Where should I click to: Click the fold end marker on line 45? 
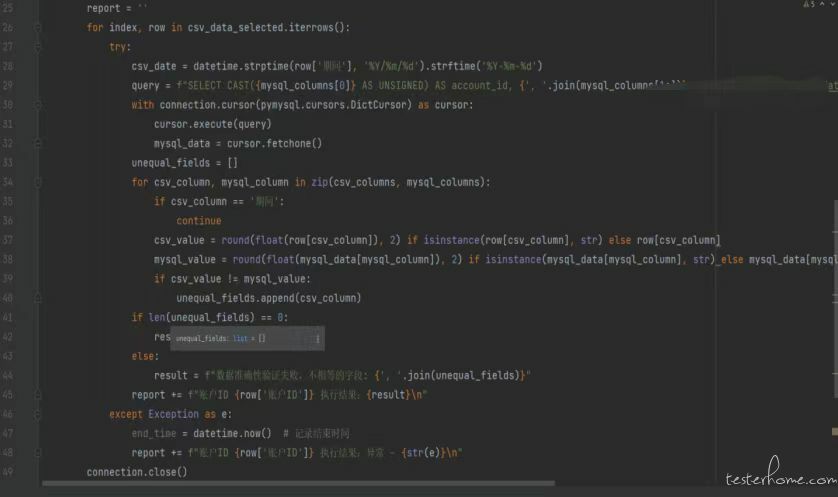coord(37,395)
